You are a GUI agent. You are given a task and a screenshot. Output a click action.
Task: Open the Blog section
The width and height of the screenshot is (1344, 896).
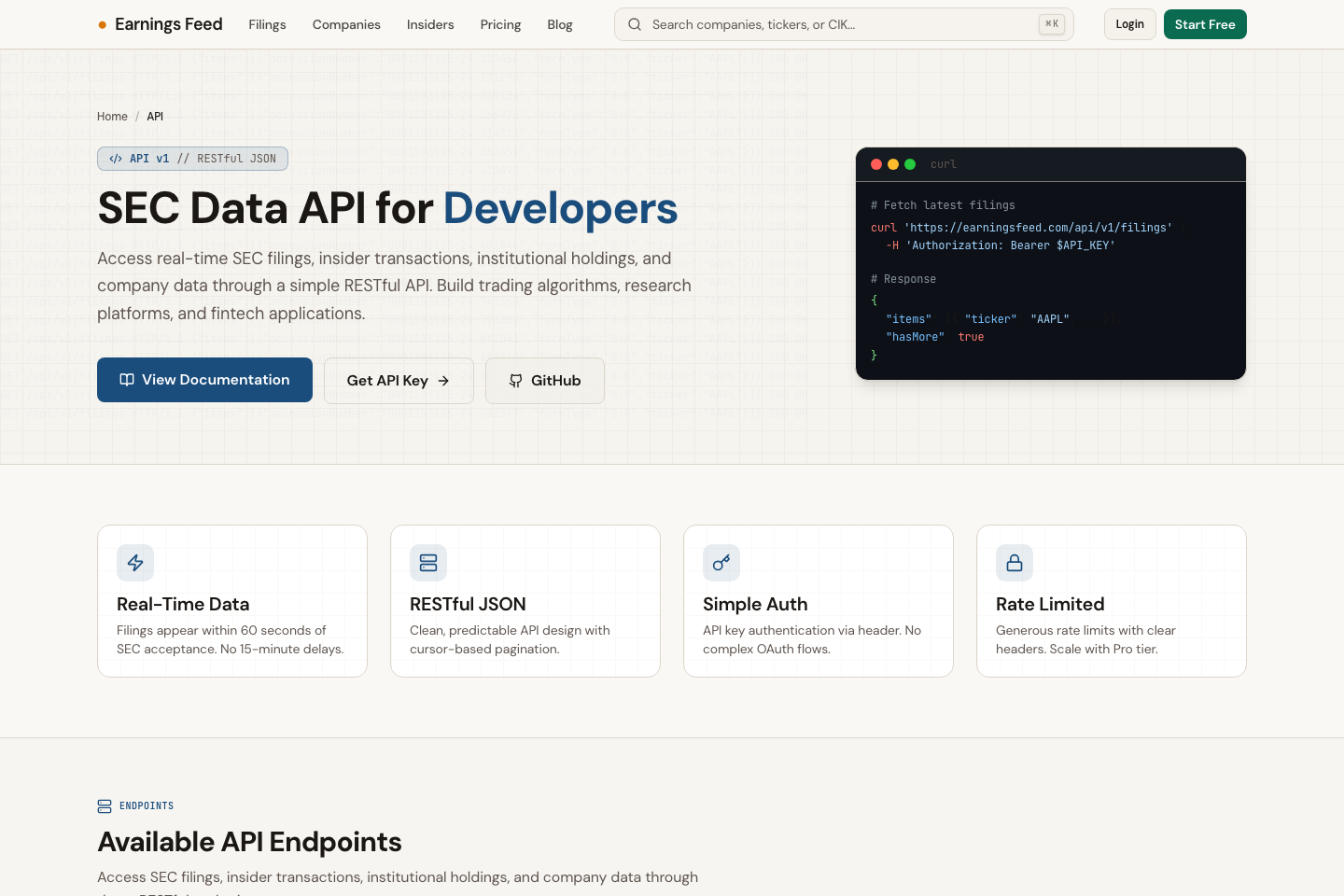click(x=559, y=24)
